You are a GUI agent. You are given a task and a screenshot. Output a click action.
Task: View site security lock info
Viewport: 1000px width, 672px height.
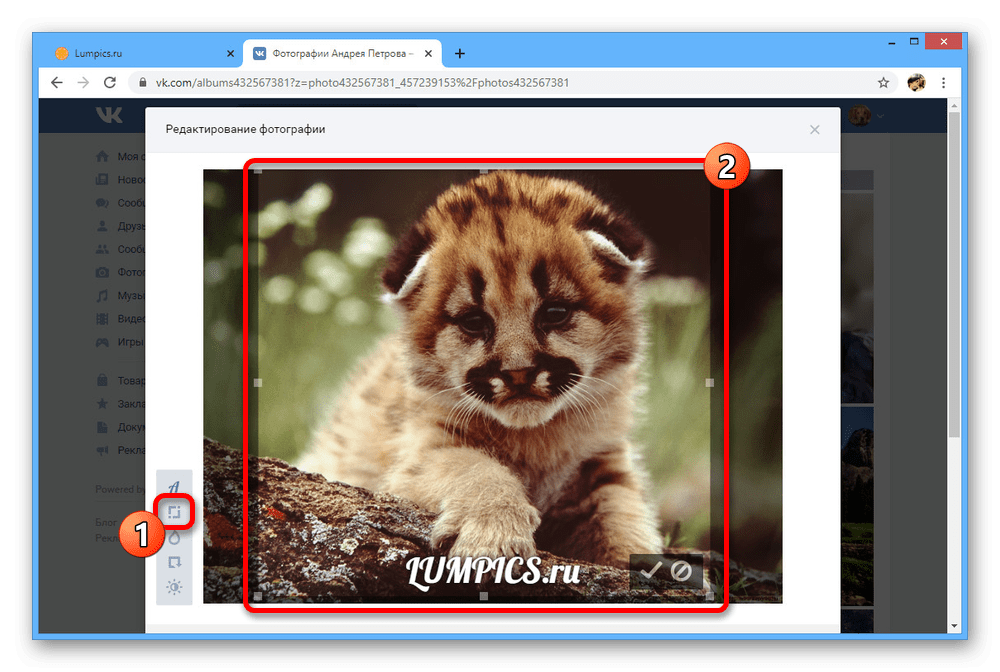(143, 82)
